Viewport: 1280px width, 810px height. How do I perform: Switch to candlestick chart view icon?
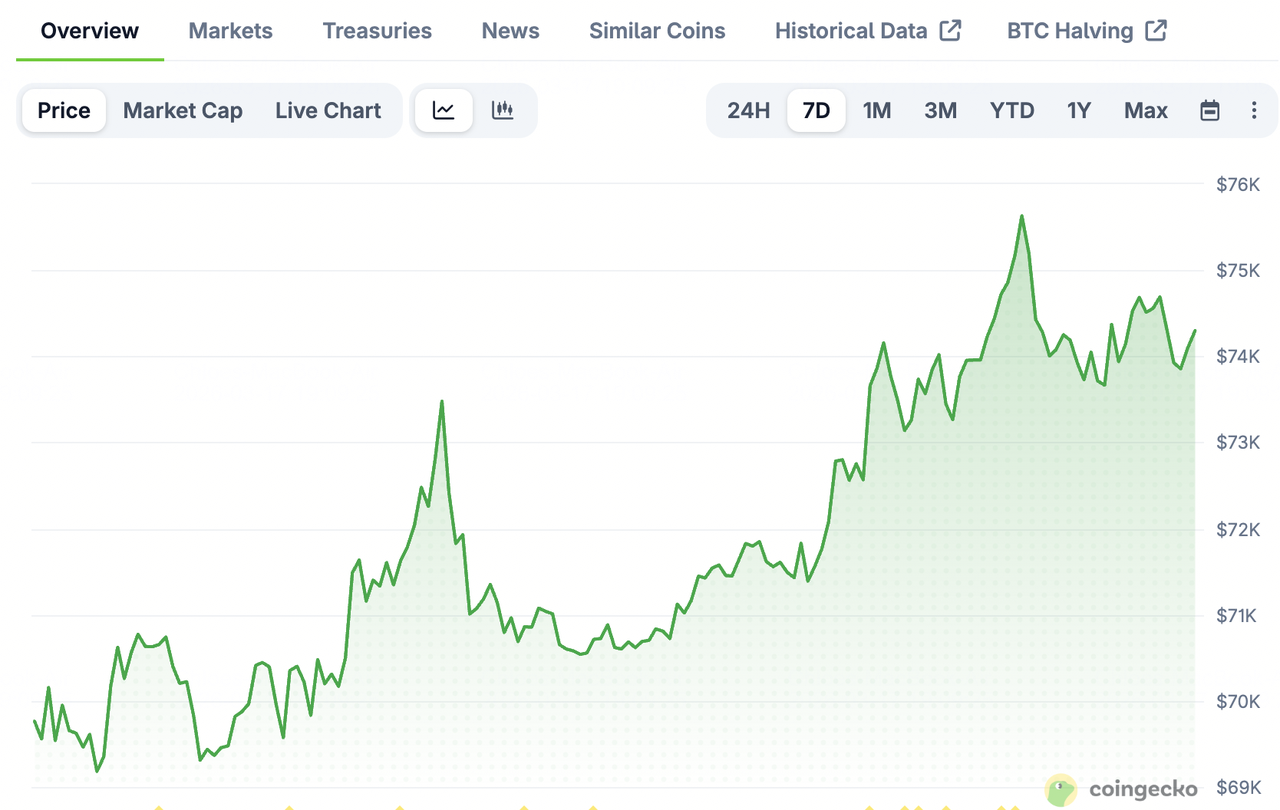502,110
